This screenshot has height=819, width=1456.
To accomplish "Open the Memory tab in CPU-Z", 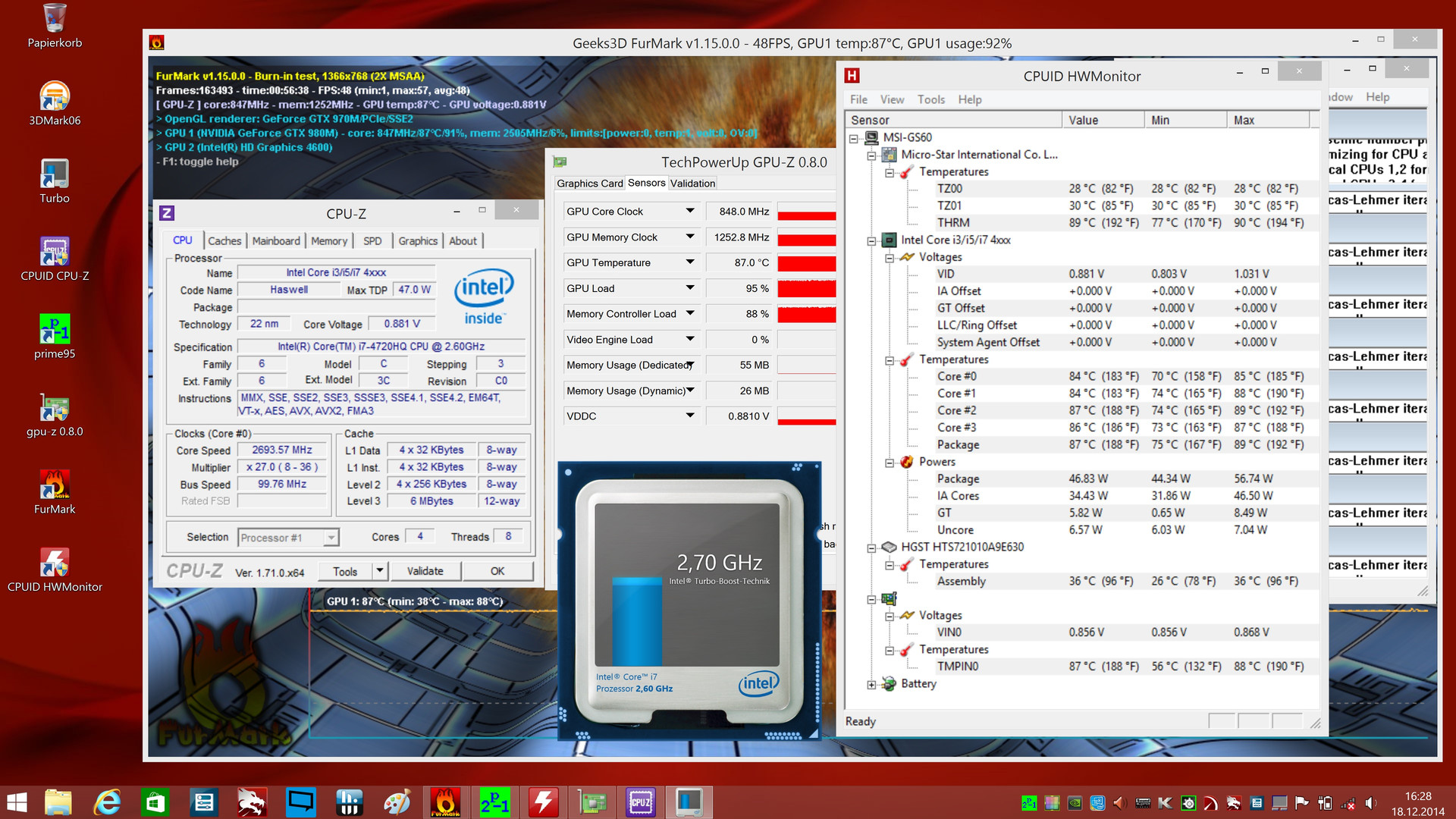I will [329, 240].
